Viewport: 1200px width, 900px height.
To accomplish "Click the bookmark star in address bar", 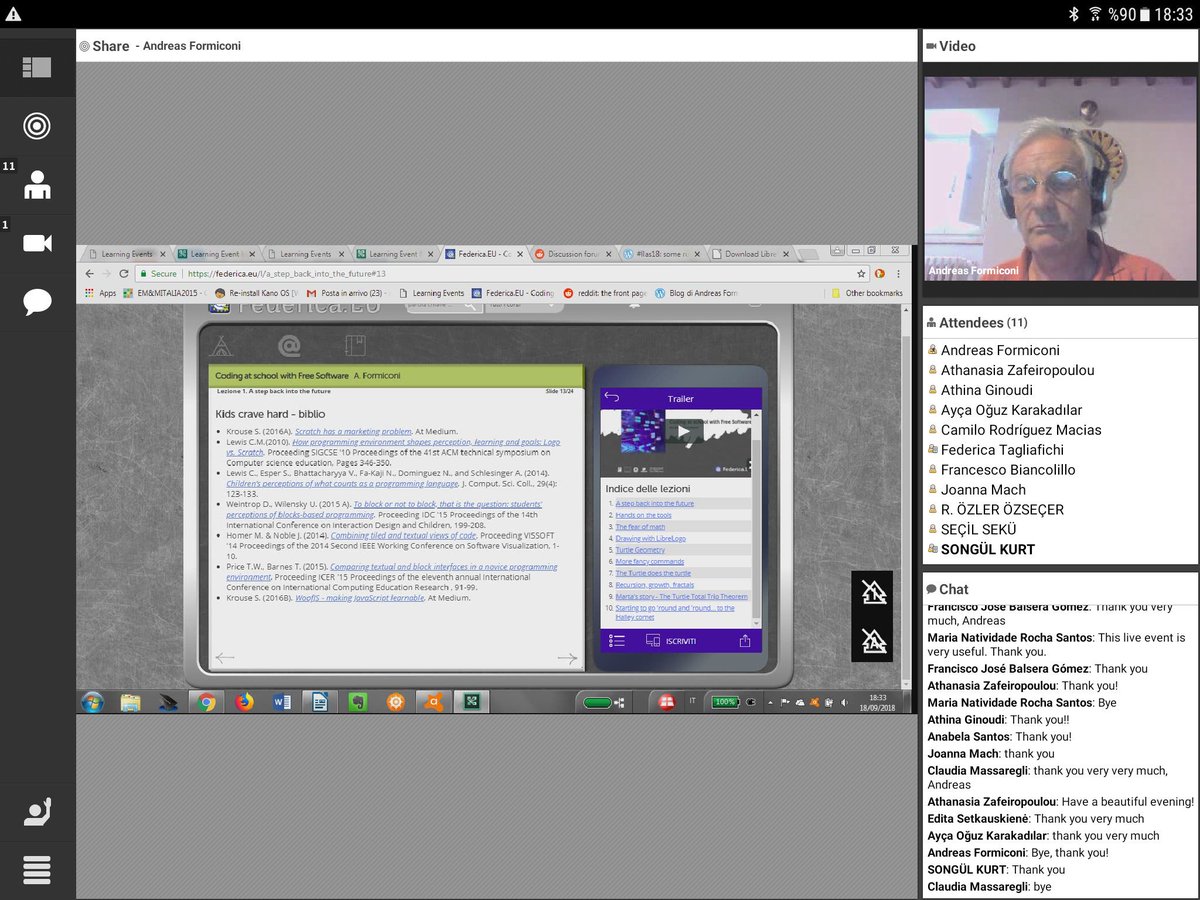I will click(x=861, y=273).
